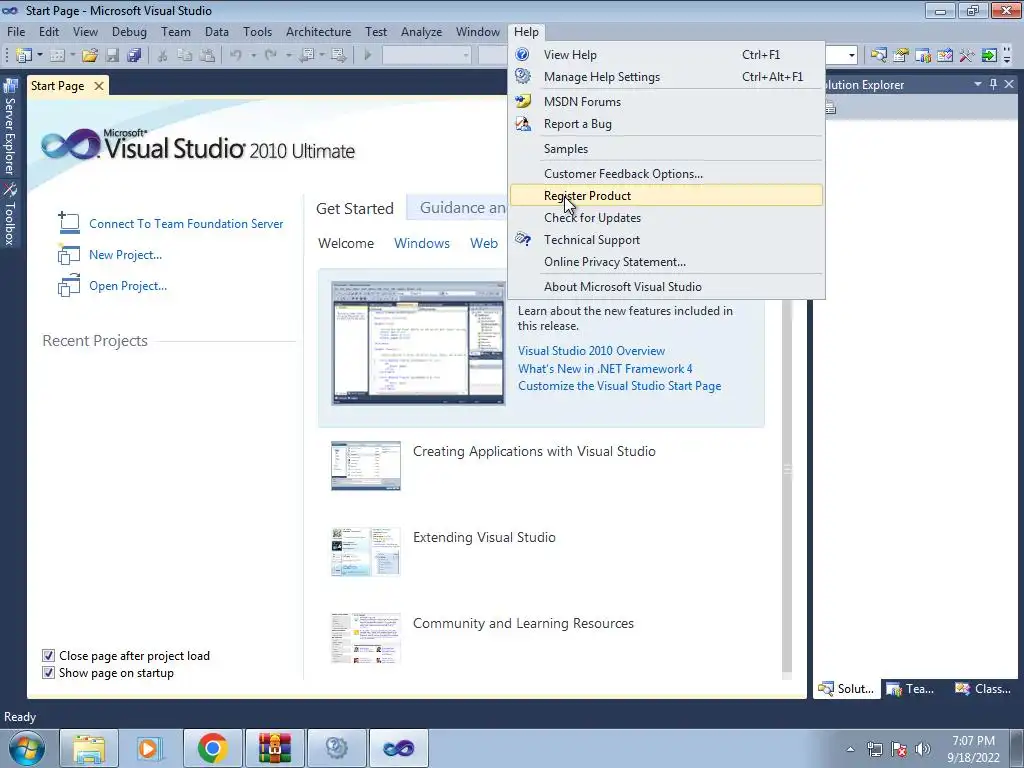Open Visual Studio 2010 Overview link
The image size is (1024, 768).
(x=591, y=351)
